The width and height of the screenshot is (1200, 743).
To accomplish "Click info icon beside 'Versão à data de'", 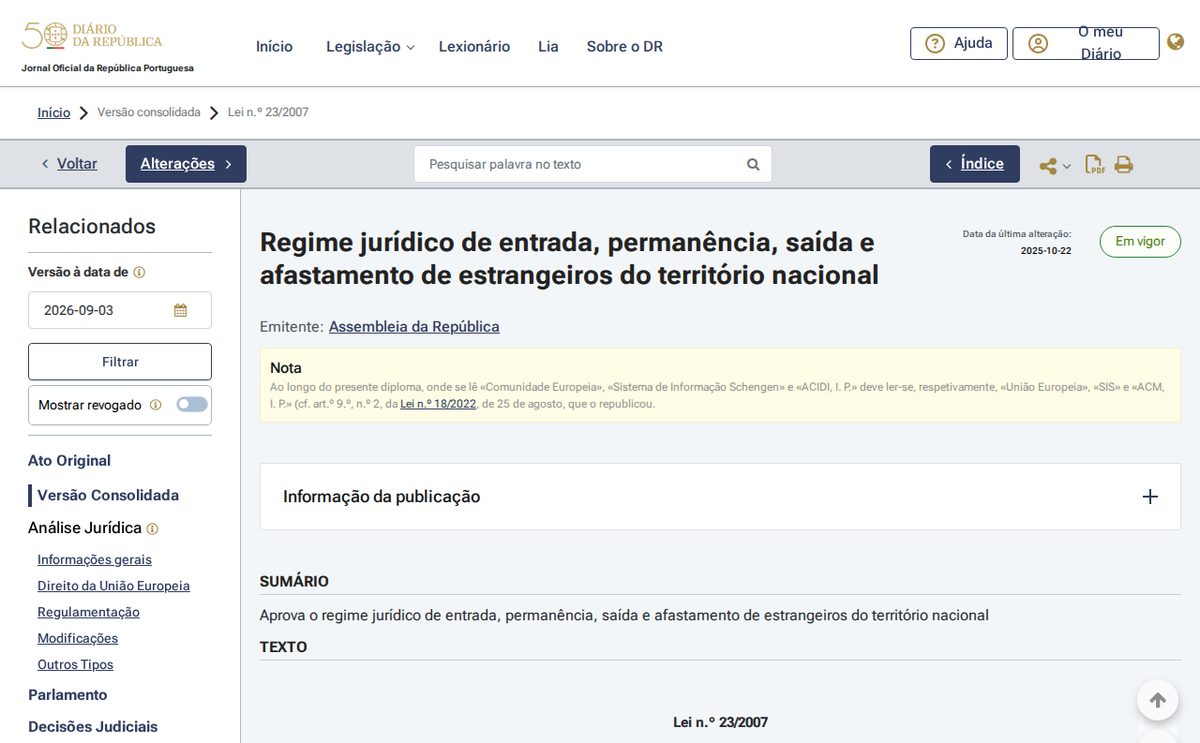I will pos(140,272).
